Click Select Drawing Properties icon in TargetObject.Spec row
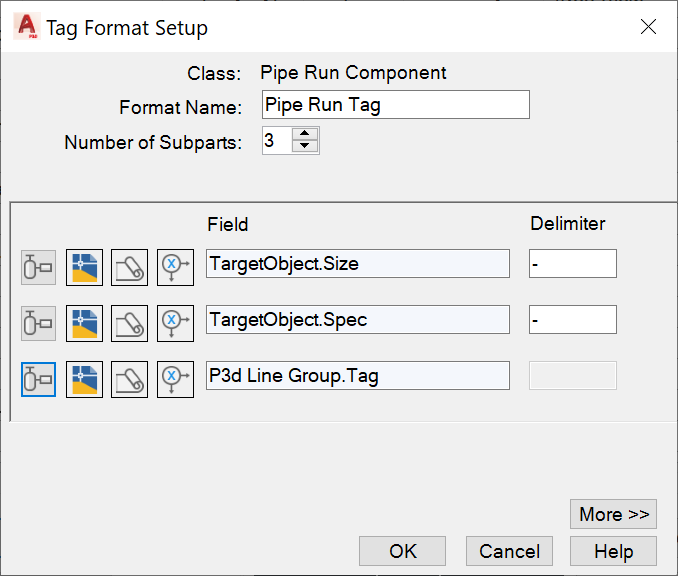Screen dimensions: 678x576 coord(84,323)
